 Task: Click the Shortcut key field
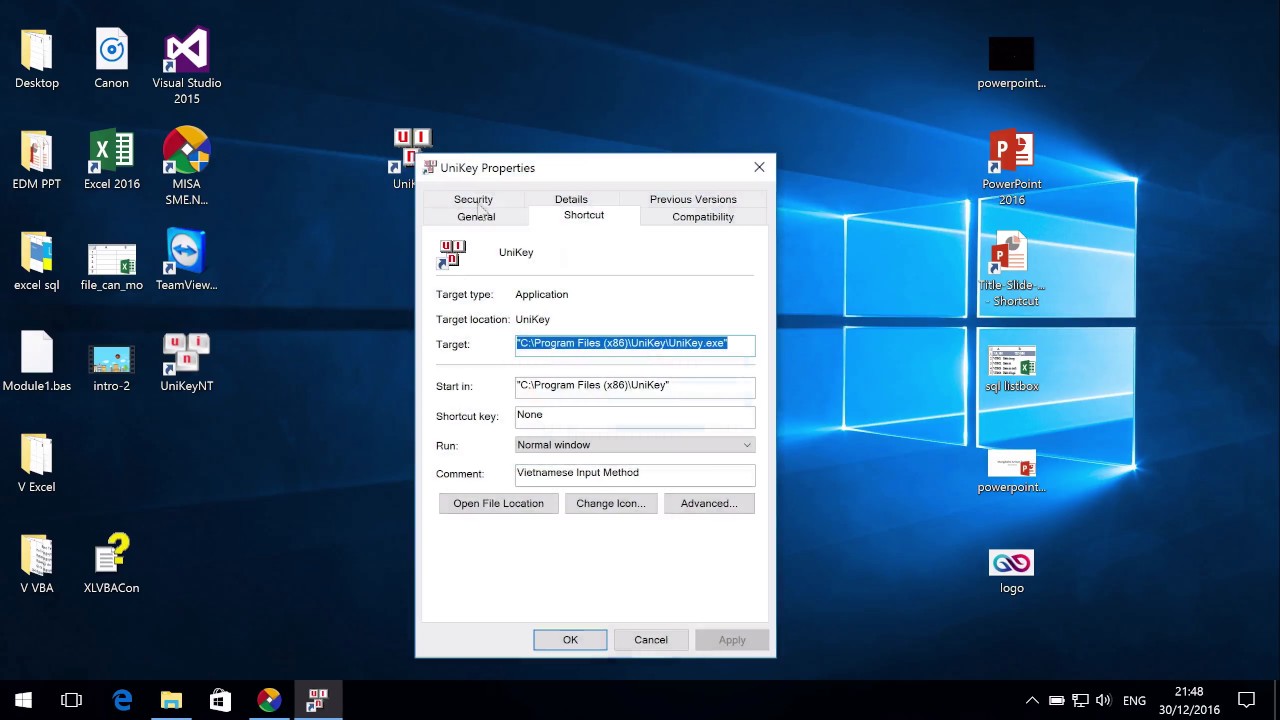point(635,416)
